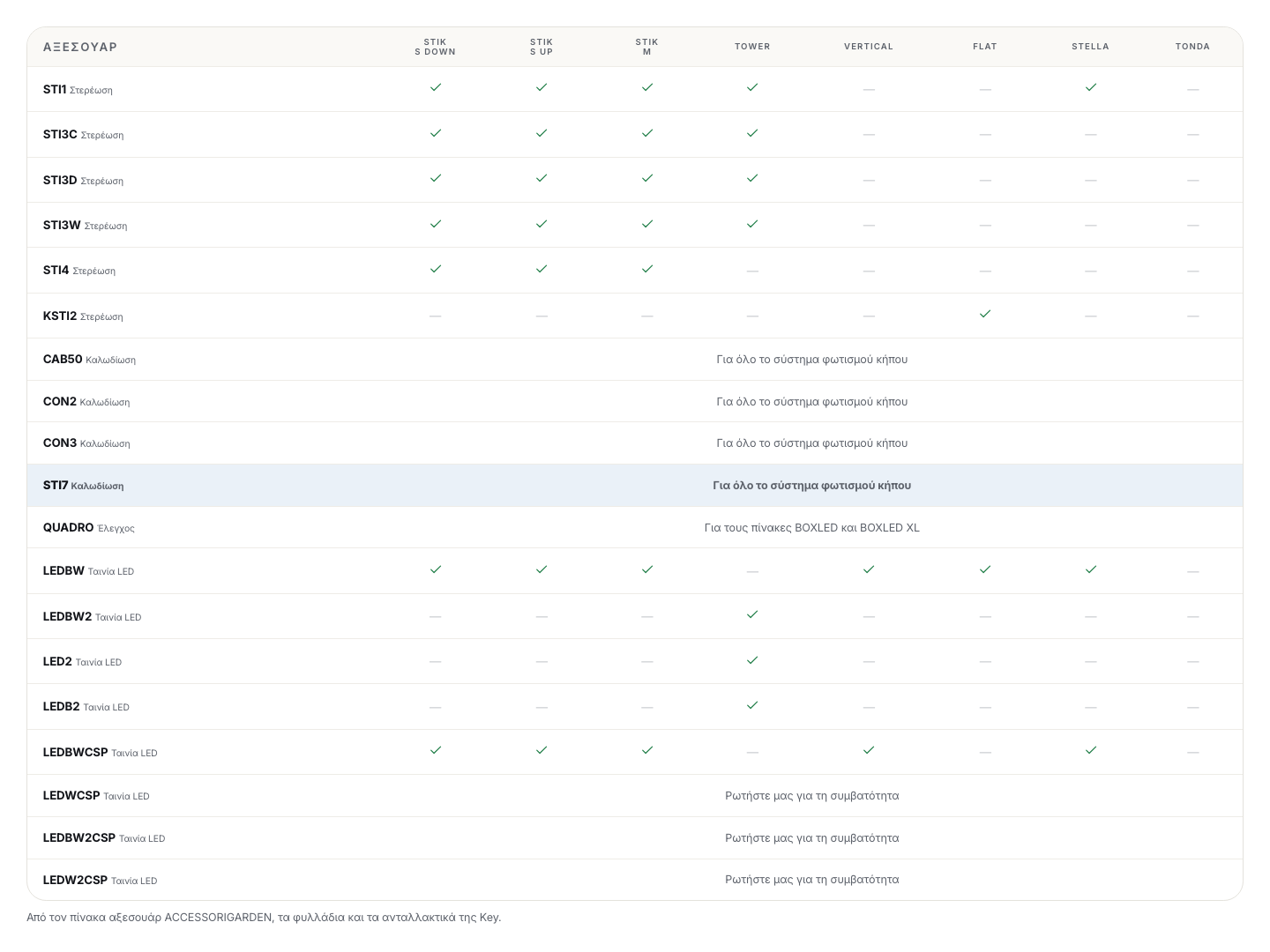Select the STI3C checkmark under STIK S DOWN
The image size is (1270, 952).
(436, 133)
